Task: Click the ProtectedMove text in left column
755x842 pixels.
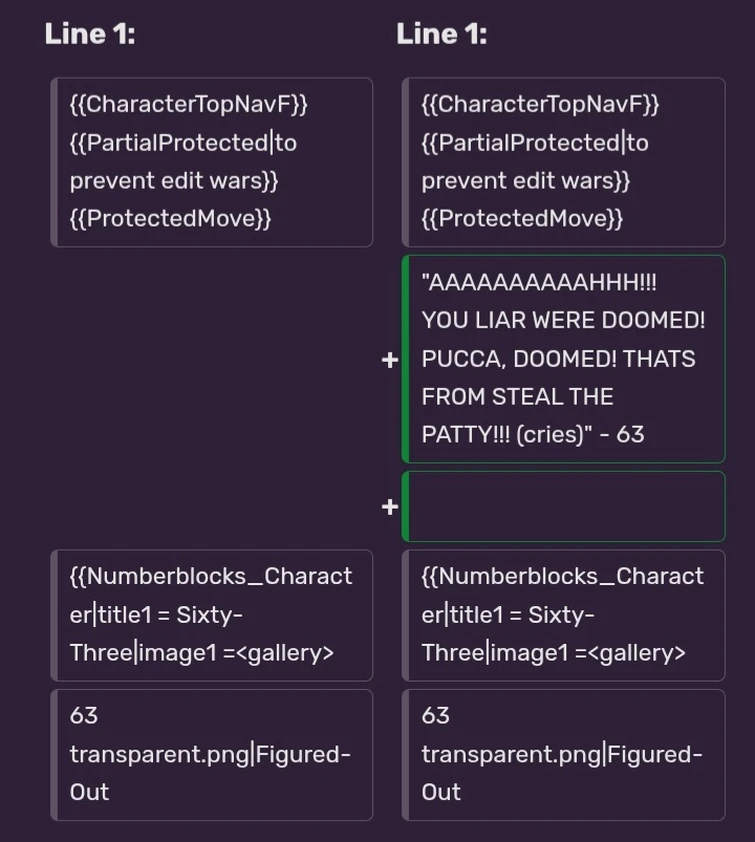Action: click(x=170, y=219)
